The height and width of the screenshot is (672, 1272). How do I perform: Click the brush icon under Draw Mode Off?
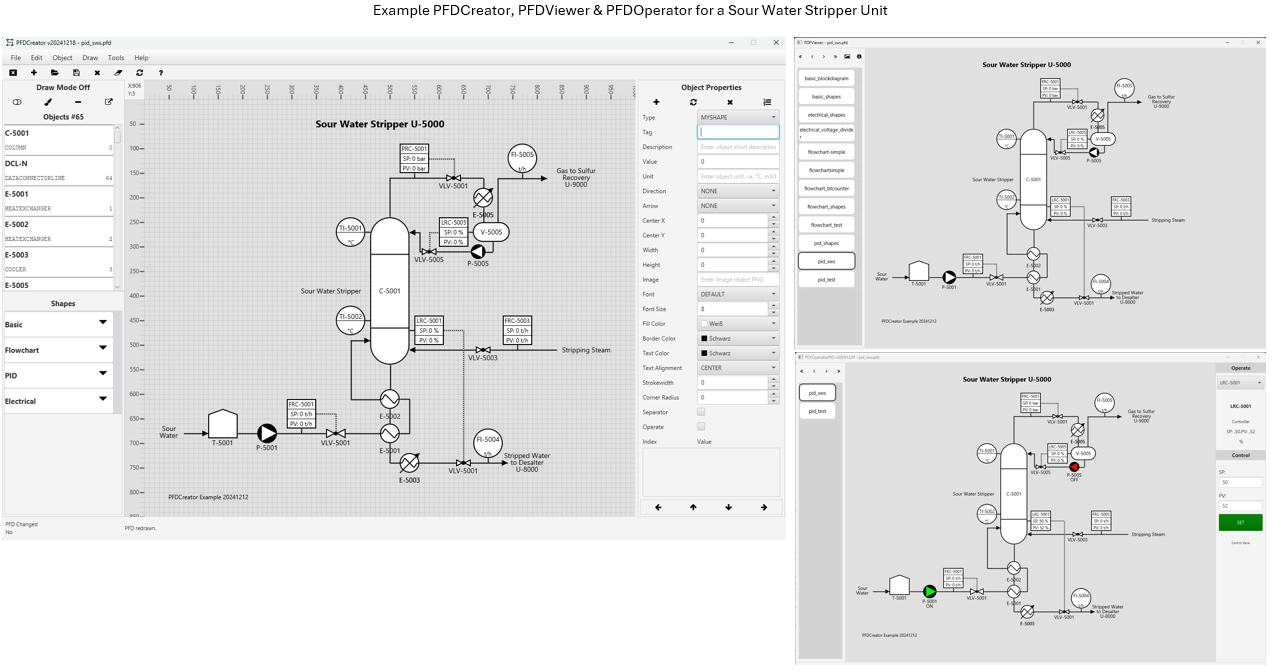47,102
